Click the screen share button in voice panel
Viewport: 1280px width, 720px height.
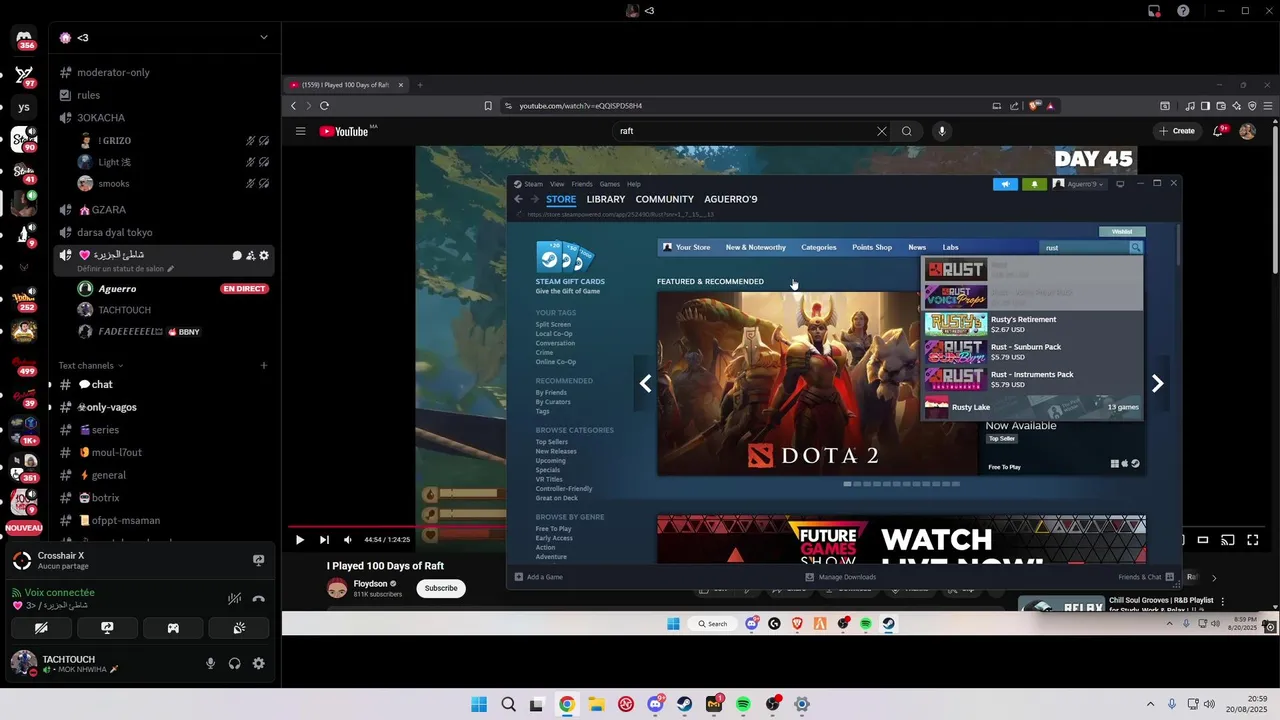point(107,628)
